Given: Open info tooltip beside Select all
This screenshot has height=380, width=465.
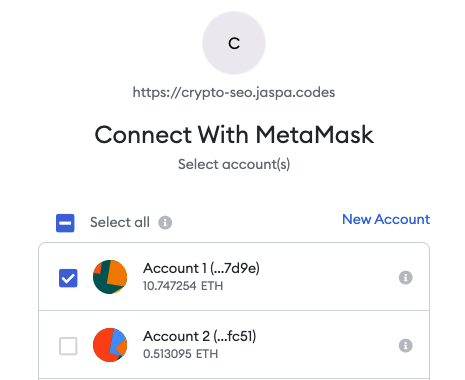Looking at the screenshot, I should pos(165,223).
